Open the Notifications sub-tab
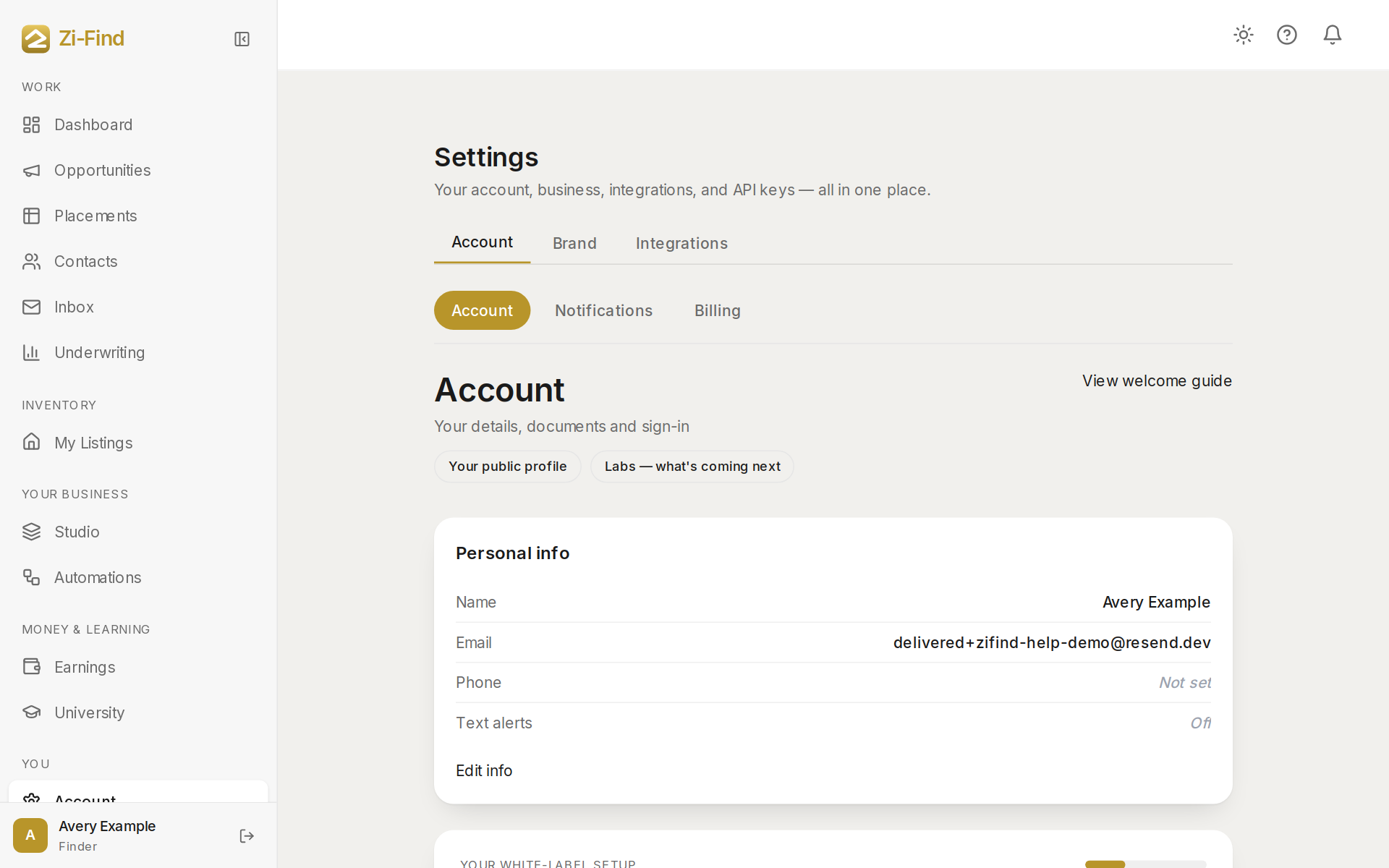Viewport: 1389px width, 868px height. pyautogui.click(x=603, y=310)
